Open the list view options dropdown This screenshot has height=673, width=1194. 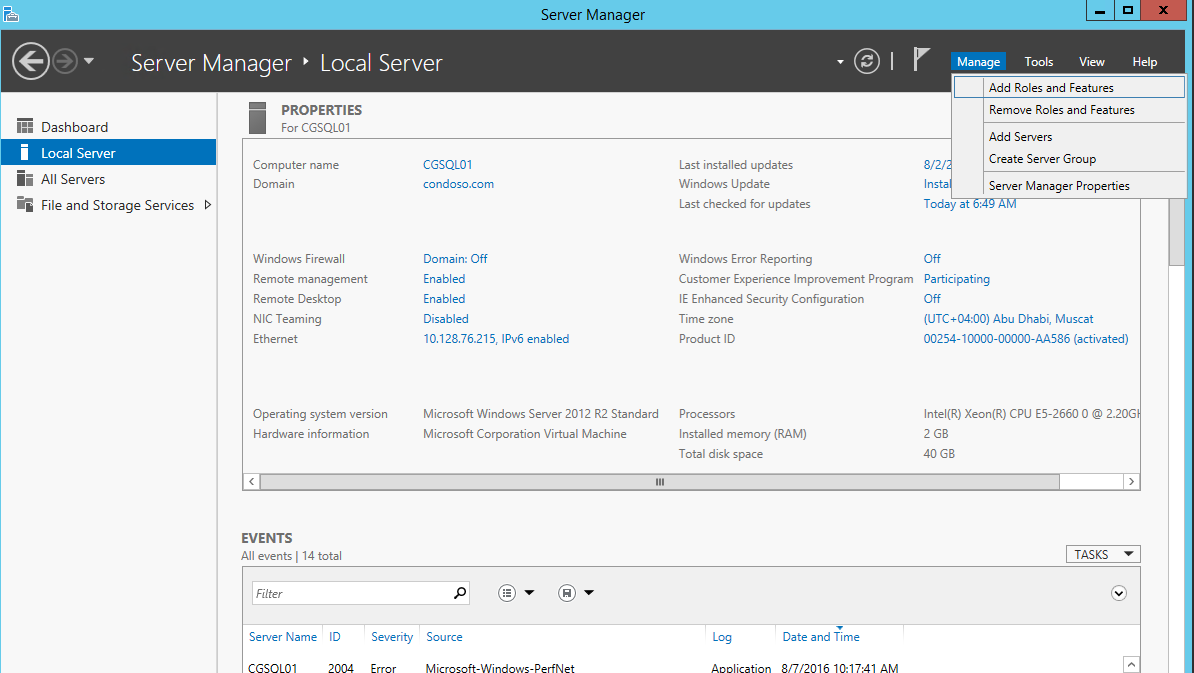(516, 593)
